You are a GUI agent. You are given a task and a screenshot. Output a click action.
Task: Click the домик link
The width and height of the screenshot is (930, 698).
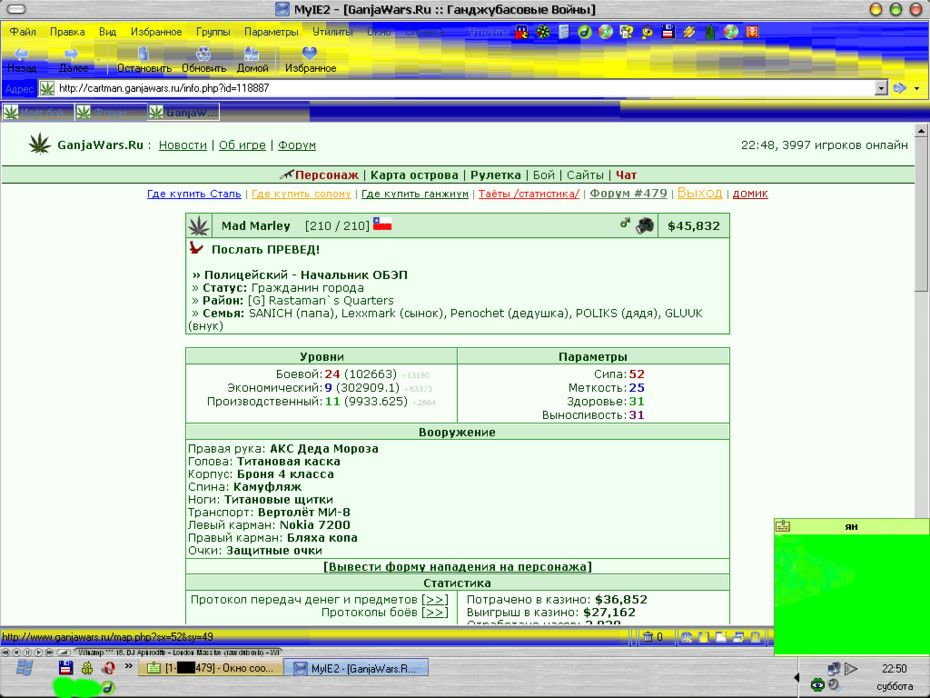pyautogui.click(x=750, y=194)
